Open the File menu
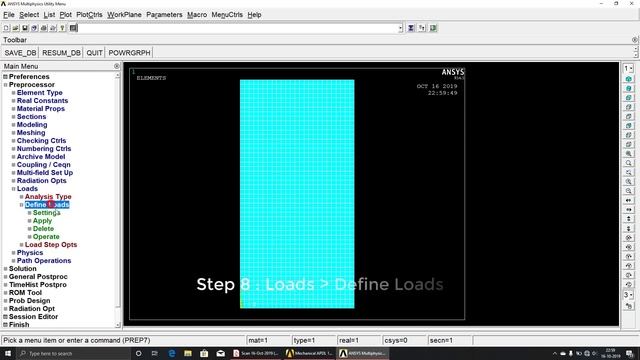 click(9, 15)
